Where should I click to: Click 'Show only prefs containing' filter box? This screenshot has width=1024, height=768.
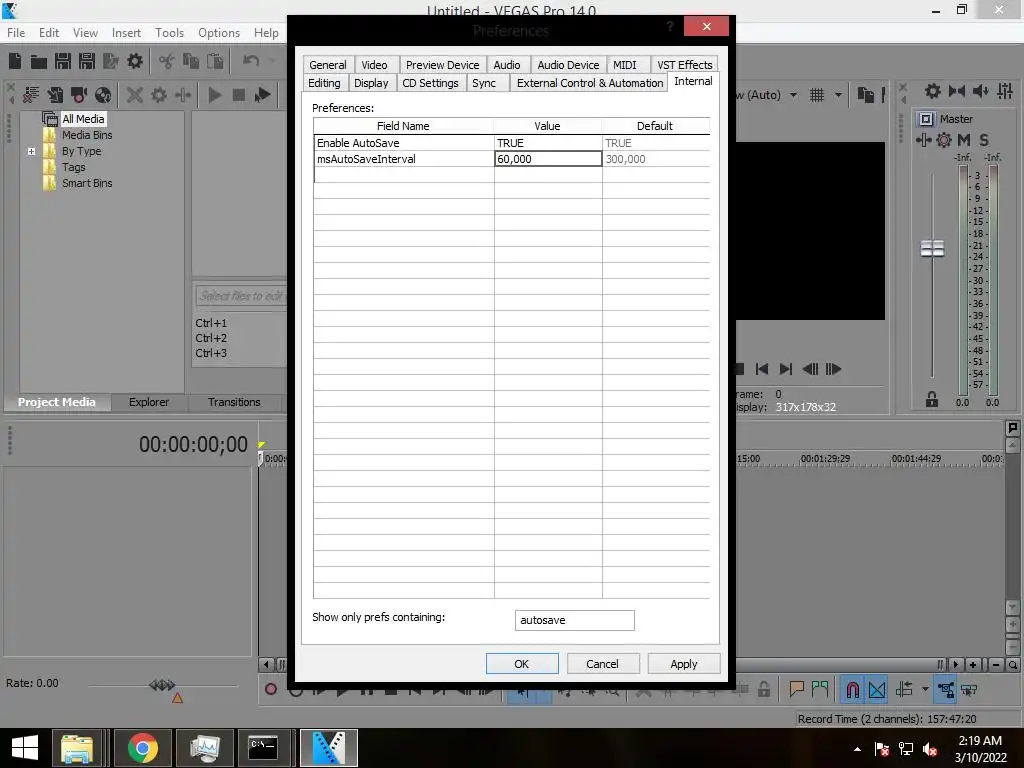coord(574,620)
